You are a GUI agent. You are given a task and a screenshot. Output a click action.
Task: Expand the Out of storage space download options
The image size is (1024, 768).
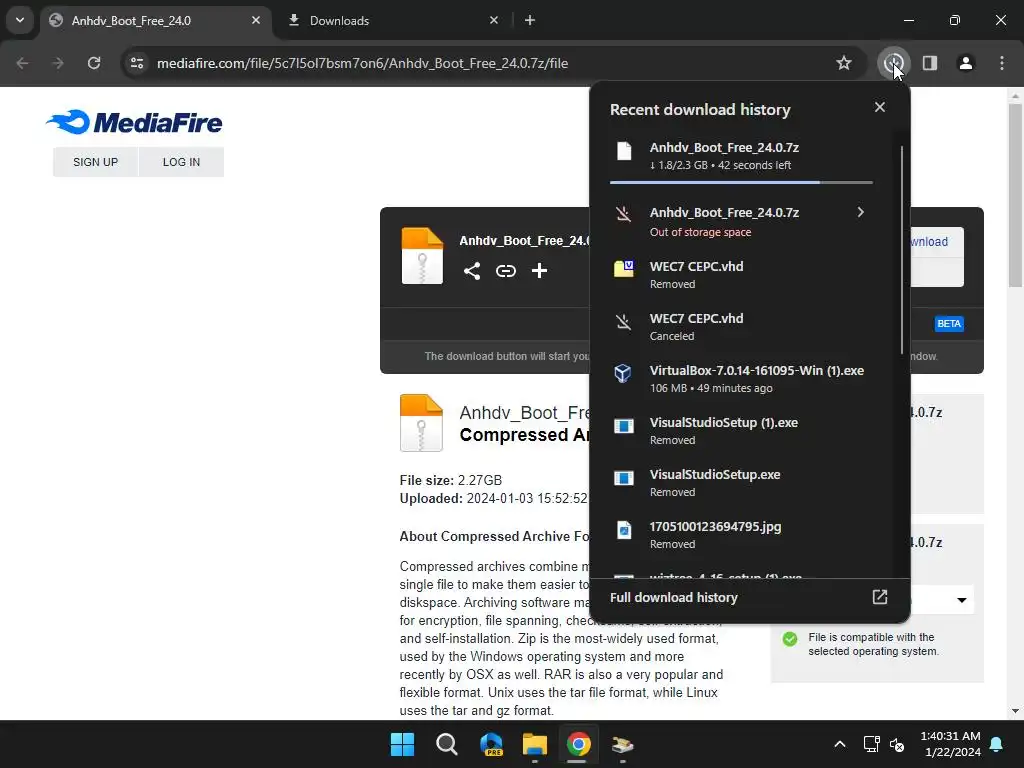(x=860, y=212)
